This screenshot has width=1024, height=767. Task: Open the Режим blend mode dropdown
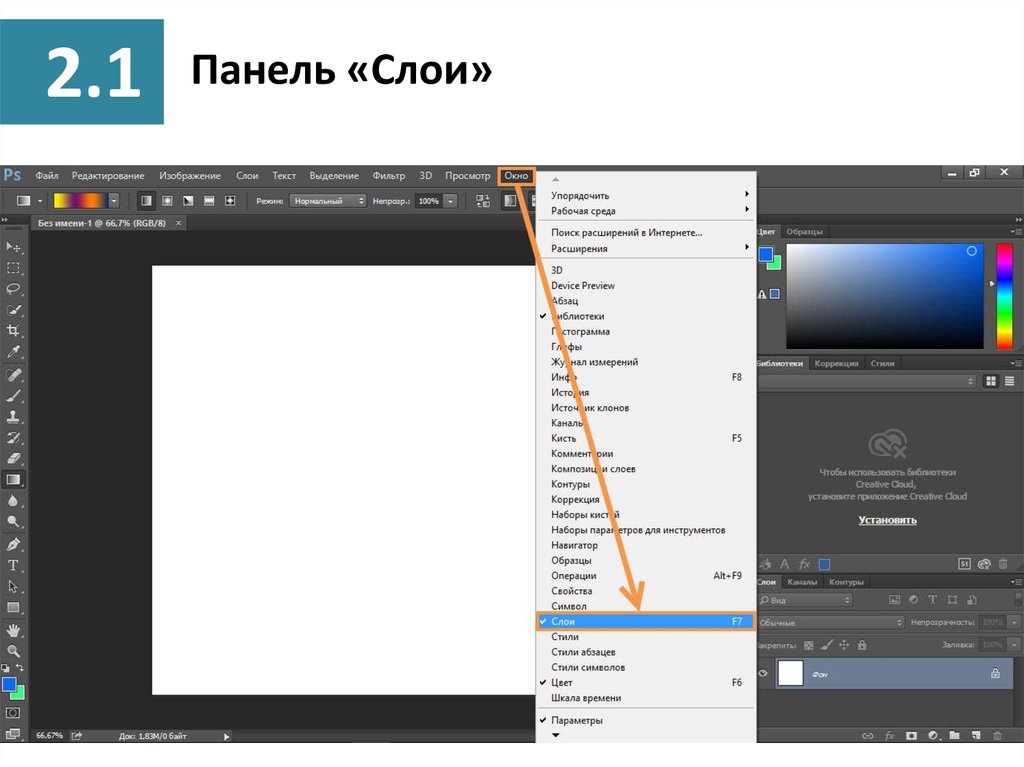[329, 201]
